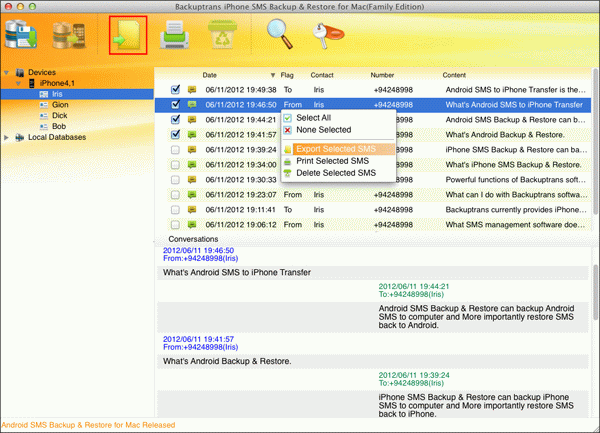Select the Dick contact in the sidebar
This screenshot has width=600, height=433.
click(x=60, y=116)
